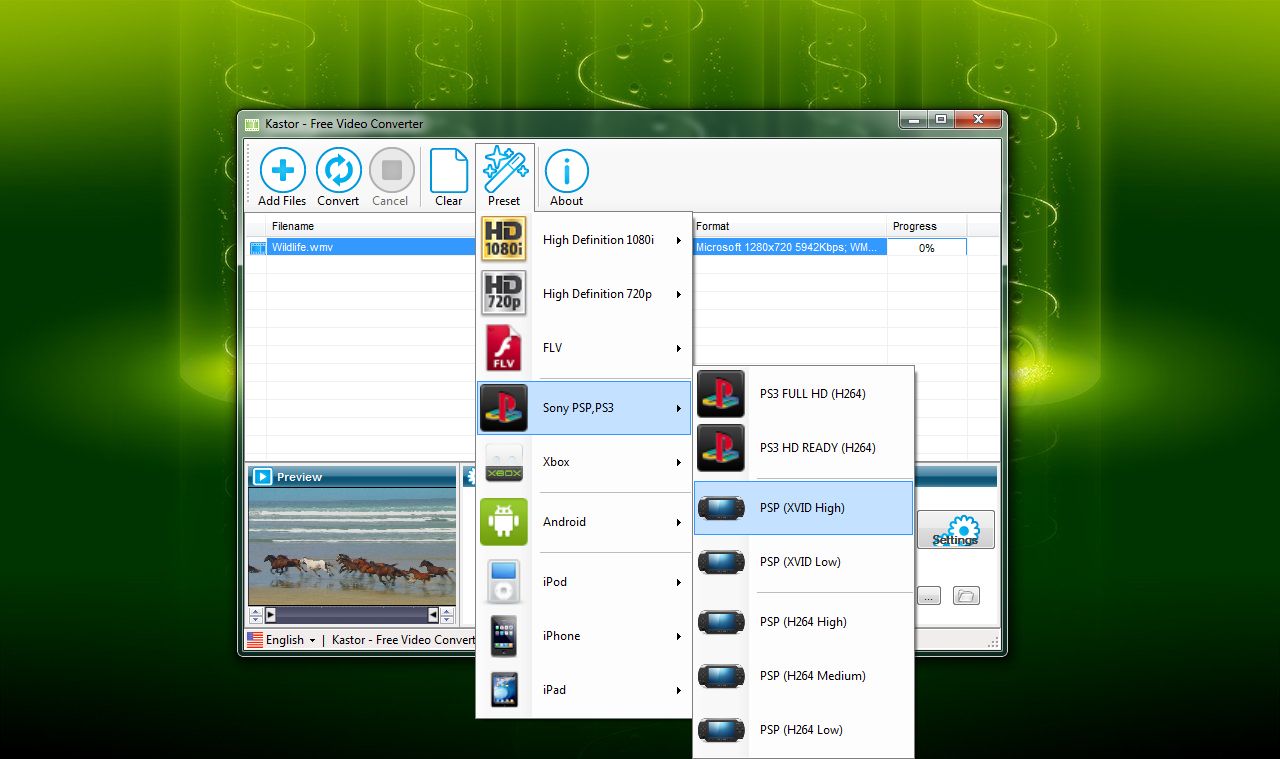The image size is (1280, 759).
Task: Click the US flag language icon
Action: 255,640
